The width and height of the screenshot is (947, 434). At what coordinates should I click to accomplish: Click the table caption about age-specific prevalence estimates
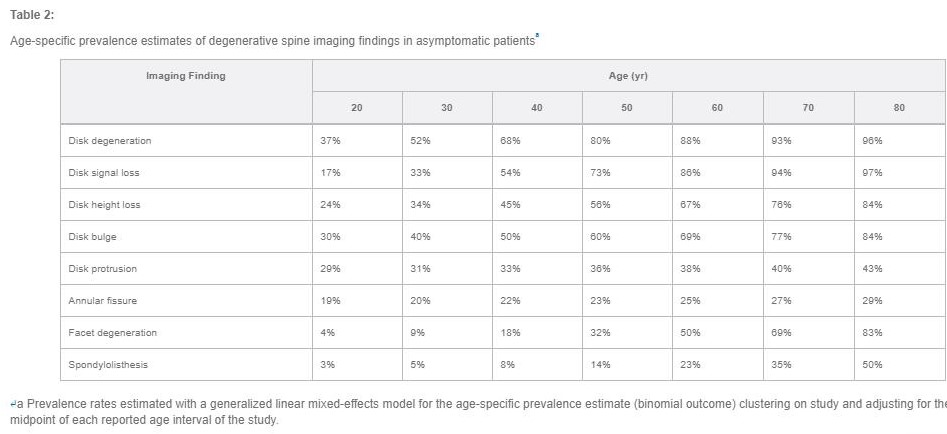point(272,42)
